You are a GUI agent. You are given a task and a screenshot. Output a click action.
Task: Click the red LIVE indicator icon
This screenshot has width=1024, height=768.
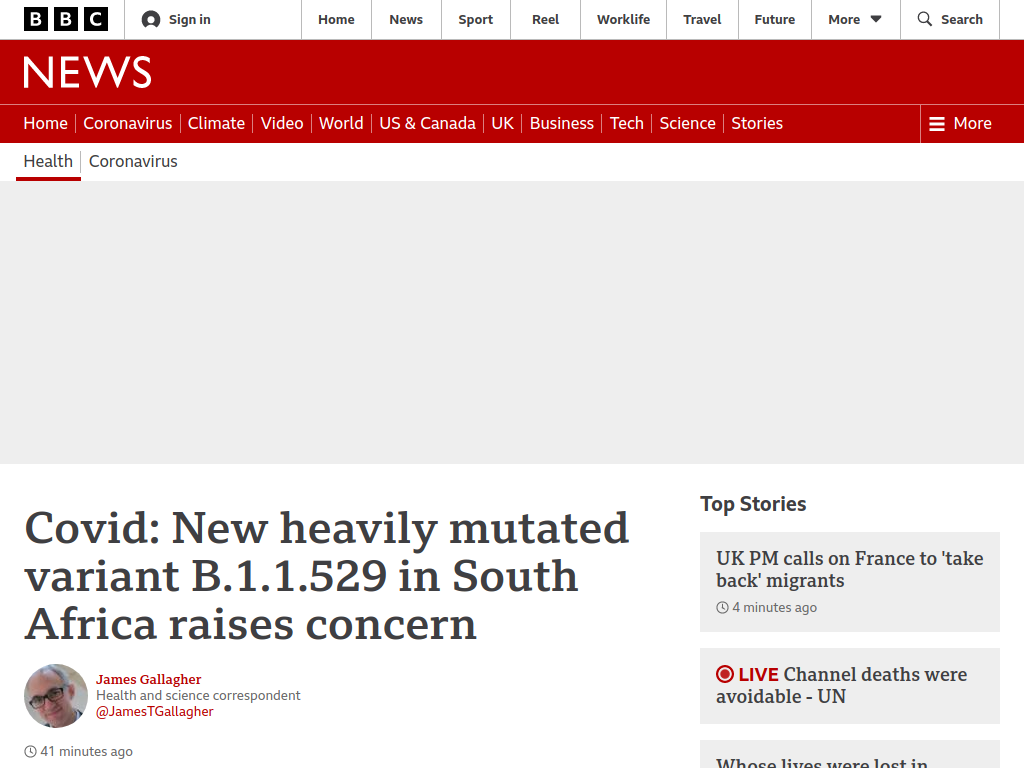(x=725, y=674)
